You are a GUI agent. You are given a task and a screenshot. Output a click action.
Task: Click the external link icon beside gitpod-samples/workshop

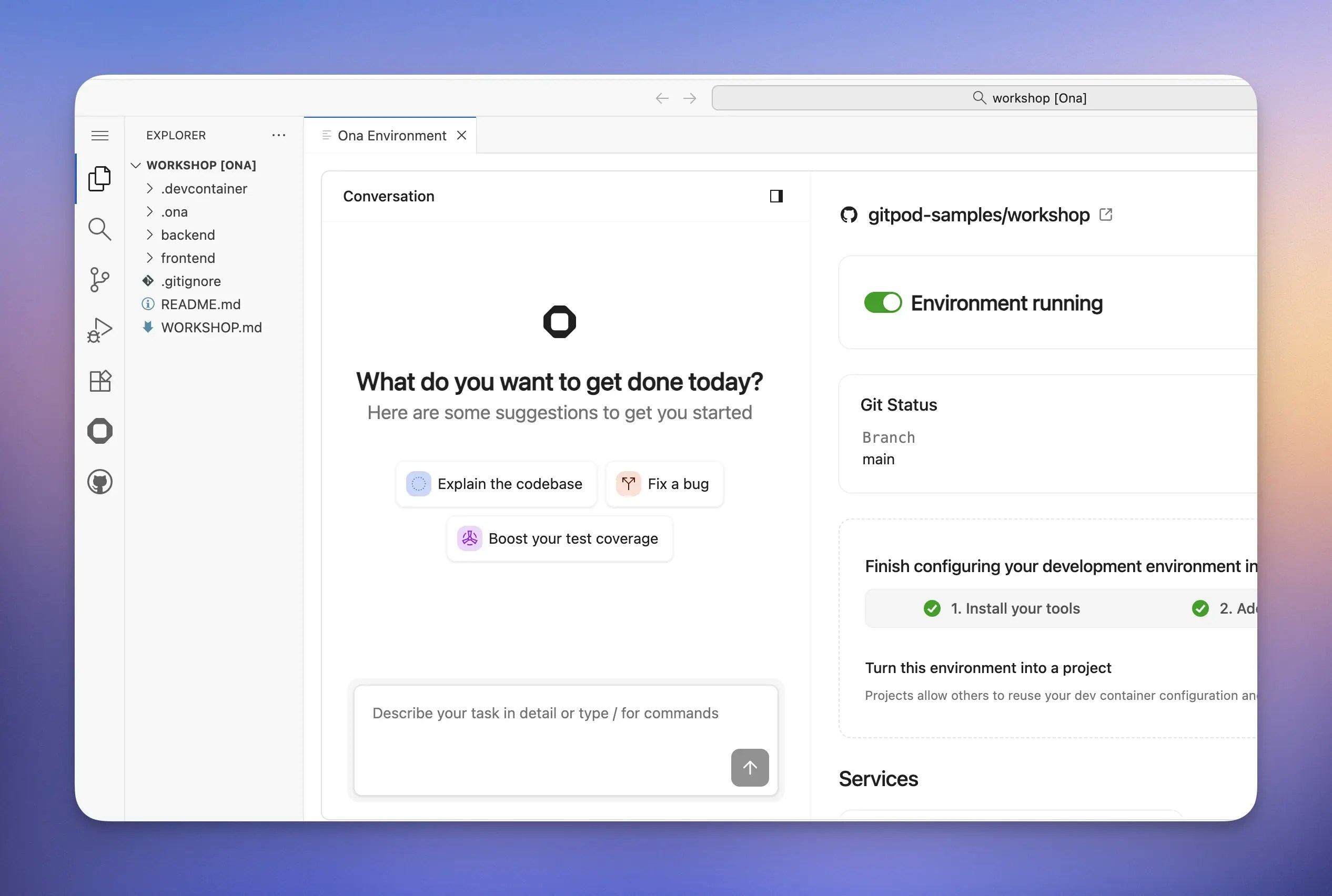coord(1106,215)
